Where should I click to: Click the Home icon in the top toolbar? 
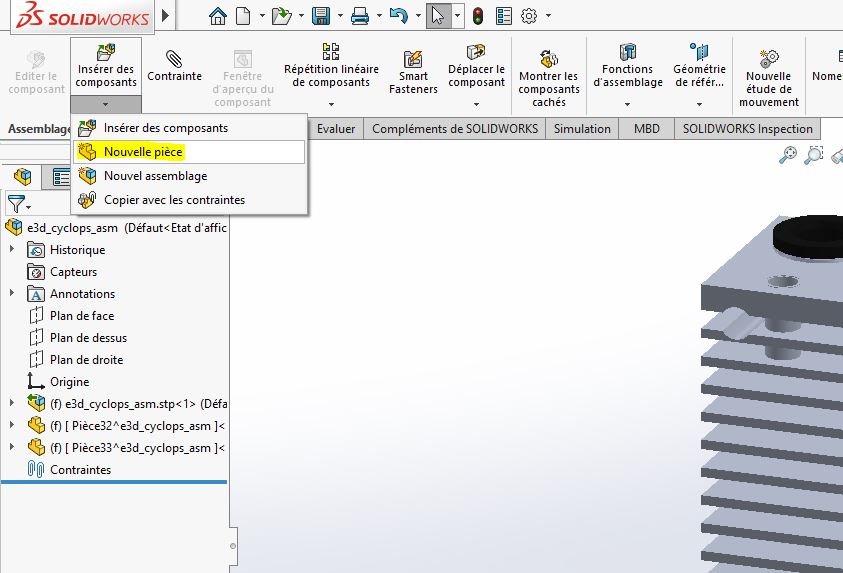(218, 16)
